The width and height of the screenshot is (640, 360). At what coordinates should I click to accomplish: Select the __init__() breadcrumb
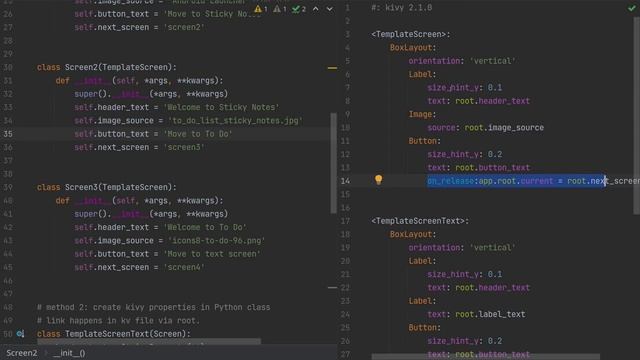tap(69, 353)
